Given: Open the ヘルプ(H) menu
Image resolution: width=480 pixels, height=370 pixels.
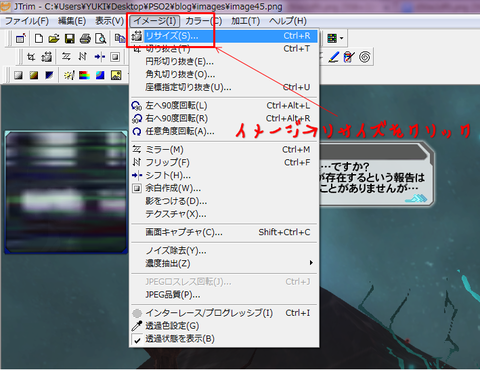Looking at the screenshot, I should click(288, 21).
